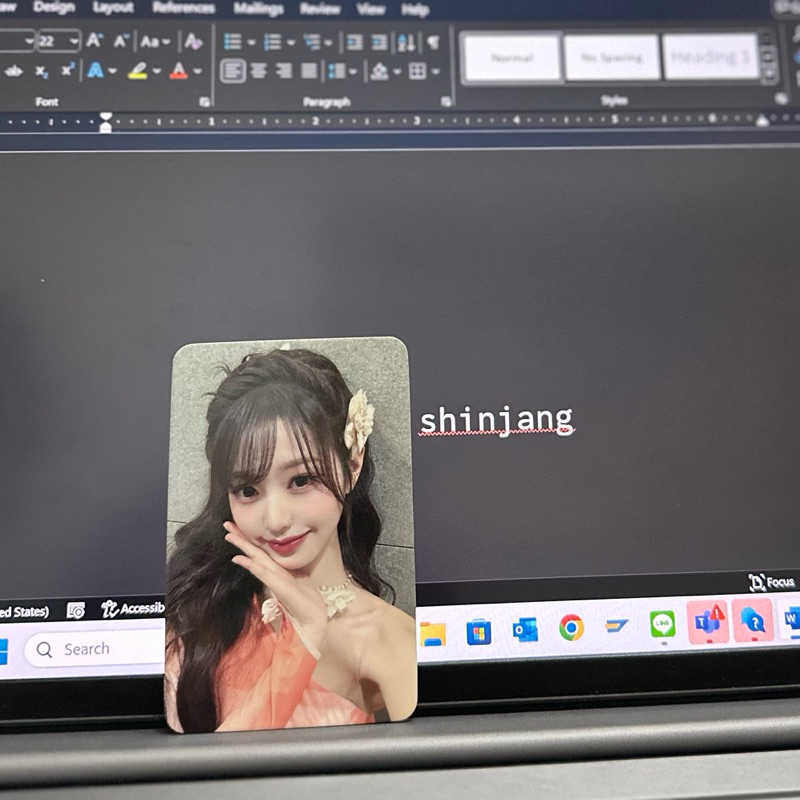Toggle justified paragraph alignment
800x800 pixels.
[310, 71]
